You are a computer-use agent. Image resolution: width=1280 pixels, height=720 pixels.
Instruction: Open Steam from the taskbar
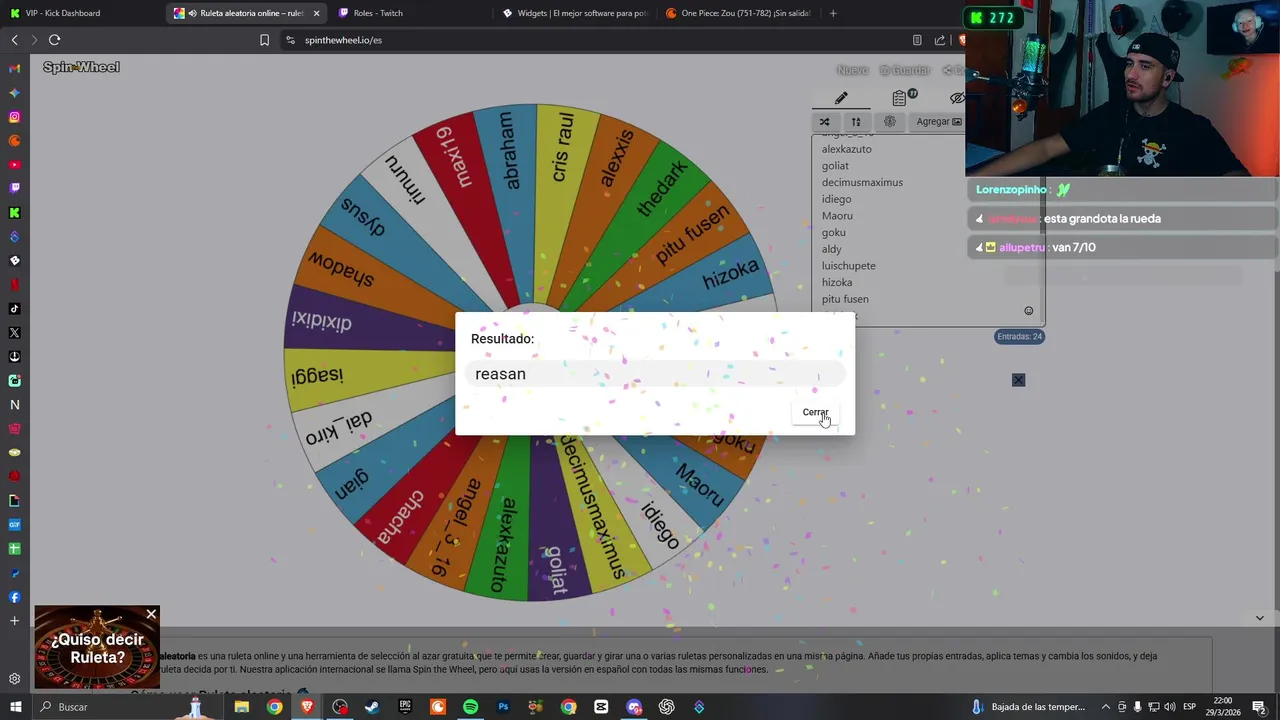[372, 707]
